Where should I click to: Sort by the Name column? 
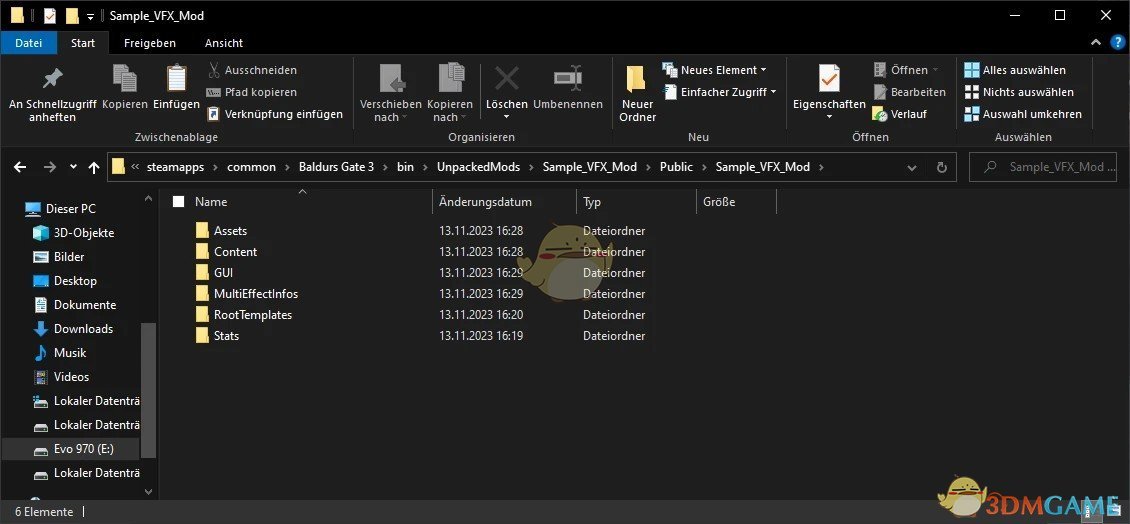211,202
